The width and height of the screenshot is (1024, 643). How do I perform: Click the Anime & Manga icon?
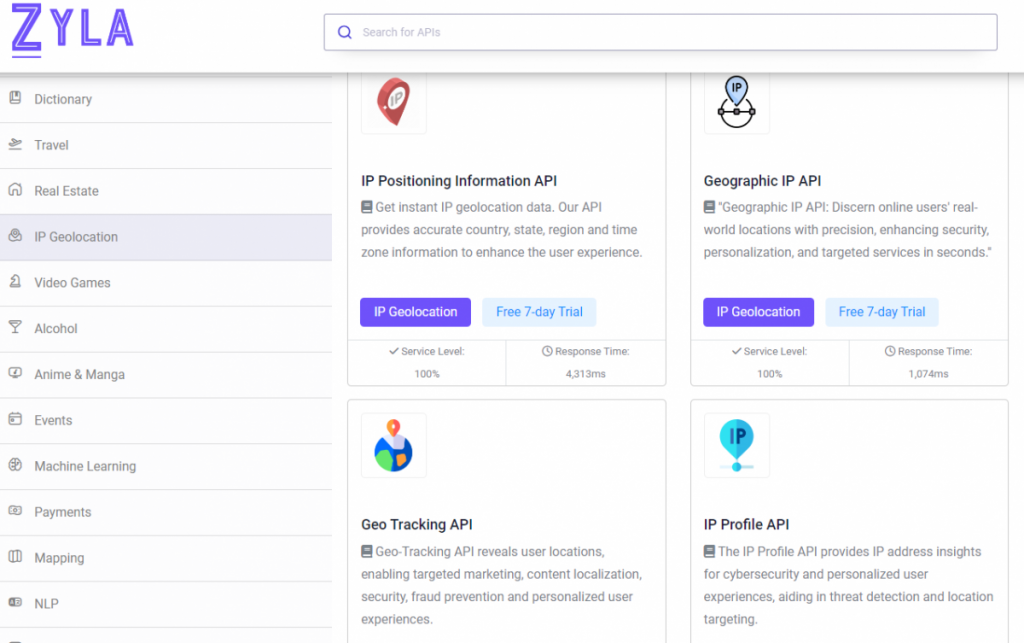click(x=15, y=373)
